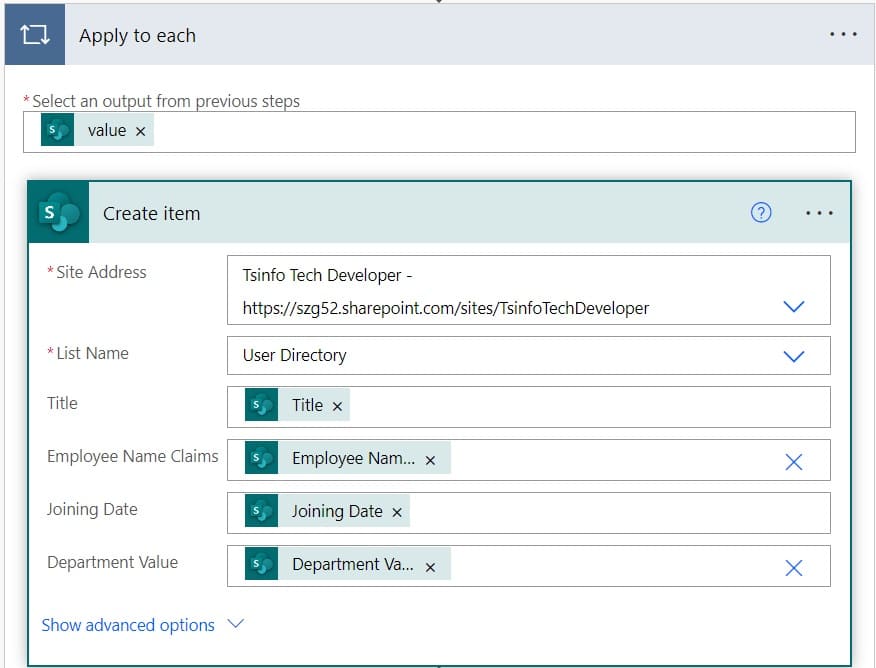Remove the Department Va... token
The image size is (876, 668).
[430, 567]
